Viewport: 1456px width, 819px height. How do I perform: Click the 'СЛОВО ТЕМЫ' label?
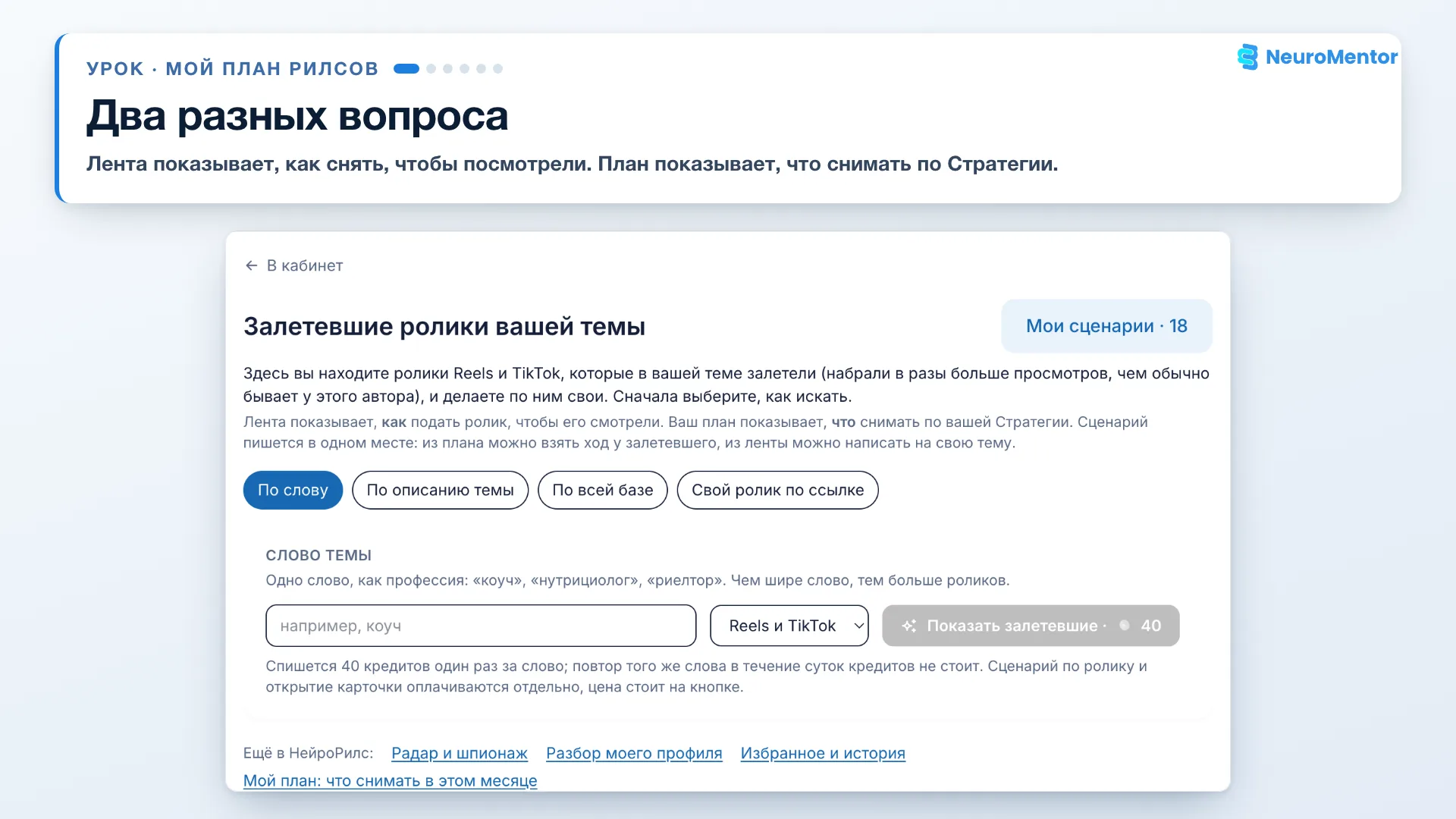coord(318,555)
